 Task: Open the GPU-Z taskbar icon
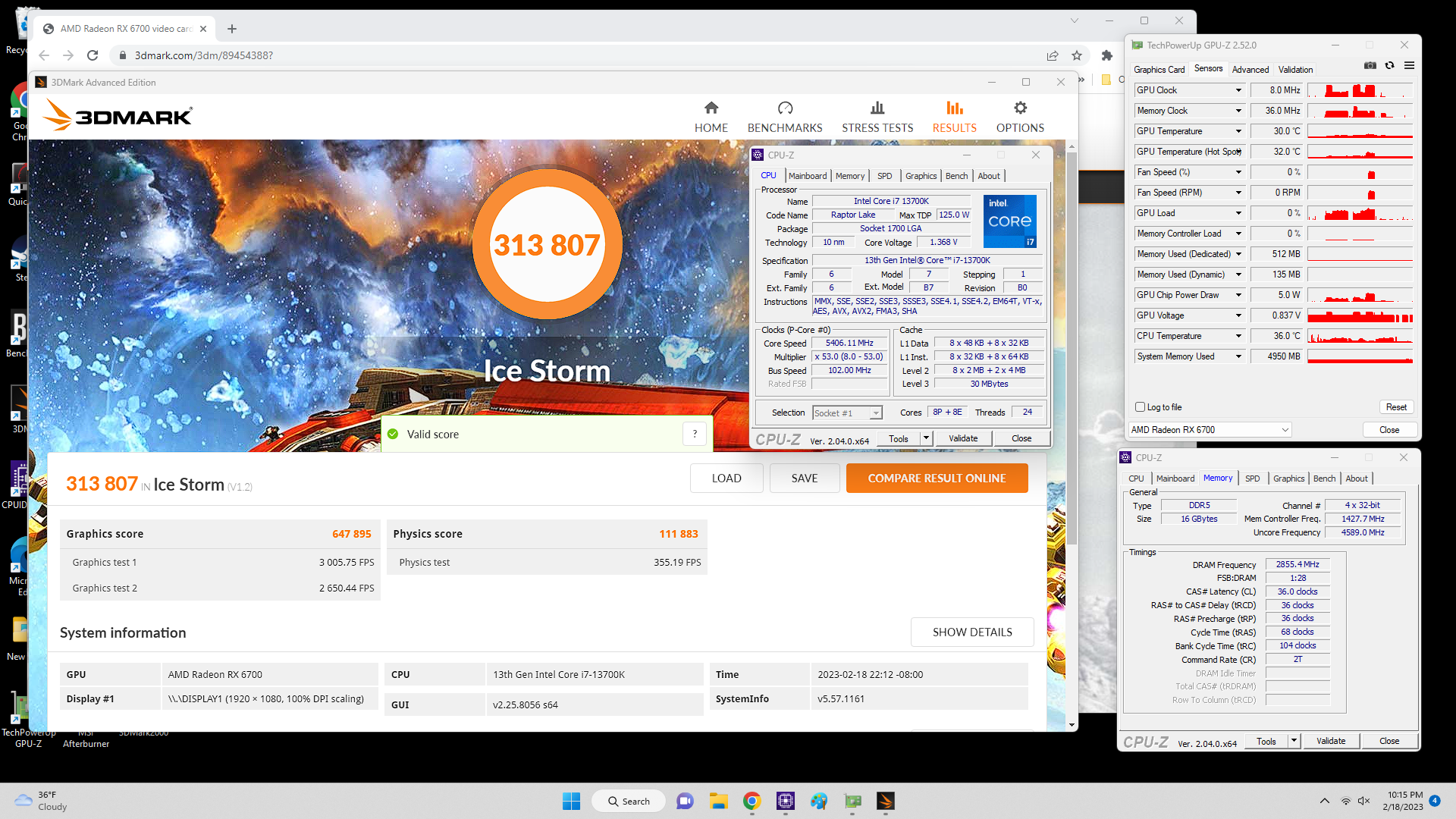[852, 801]
